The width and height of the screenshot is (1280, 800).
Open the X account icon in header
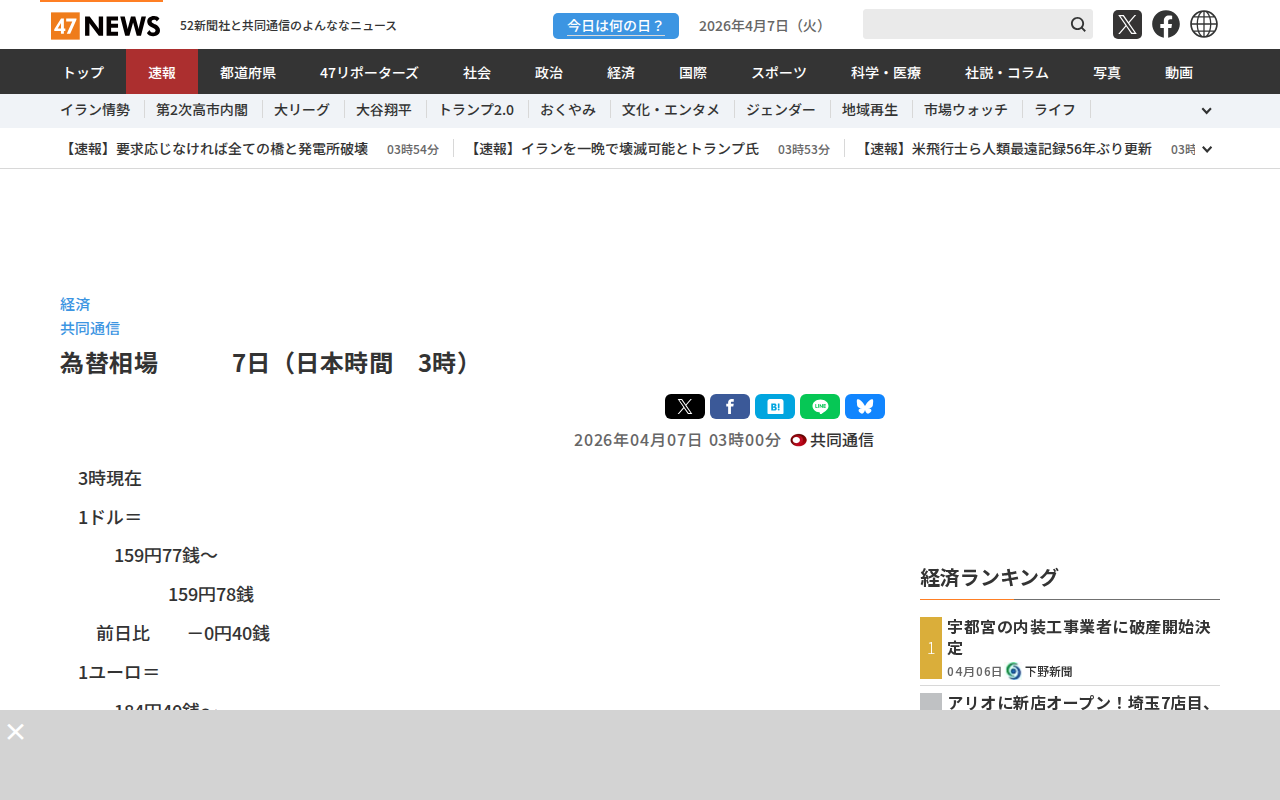pos(1127,25)
